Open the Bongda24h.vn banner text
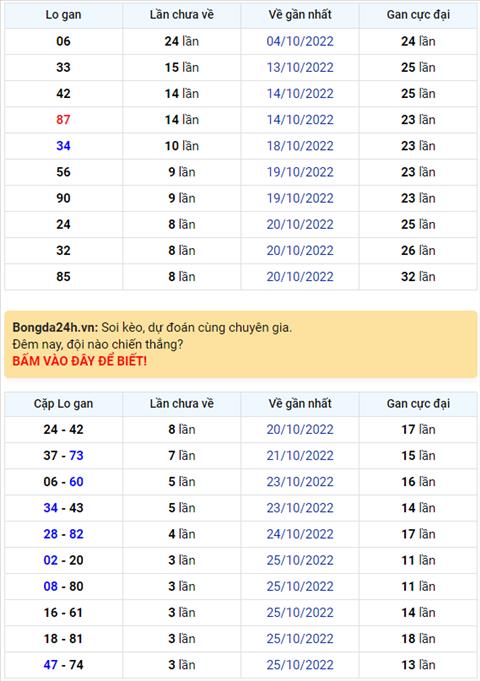480x681 pixels. click(x=152, y=327)
